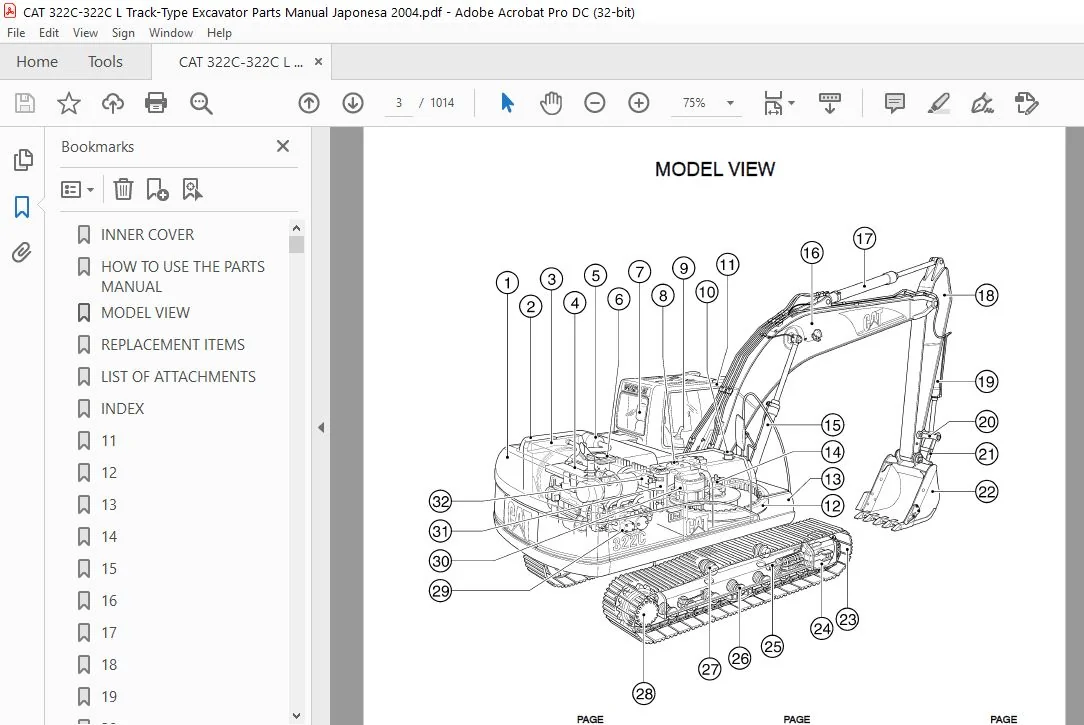
Task: Open the Help menu
Action: [219, 32]
